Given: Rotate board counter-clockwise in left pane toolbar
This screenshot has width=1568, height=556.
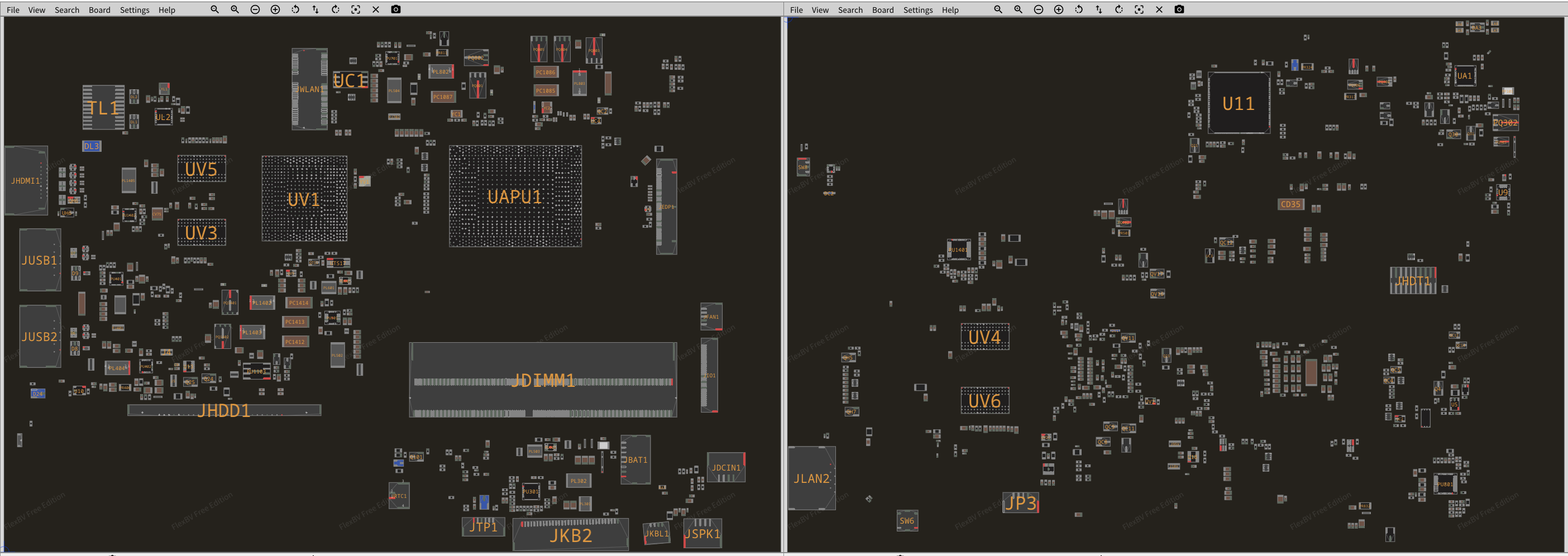Looking at the screenshot, I should tap(295, 9).
